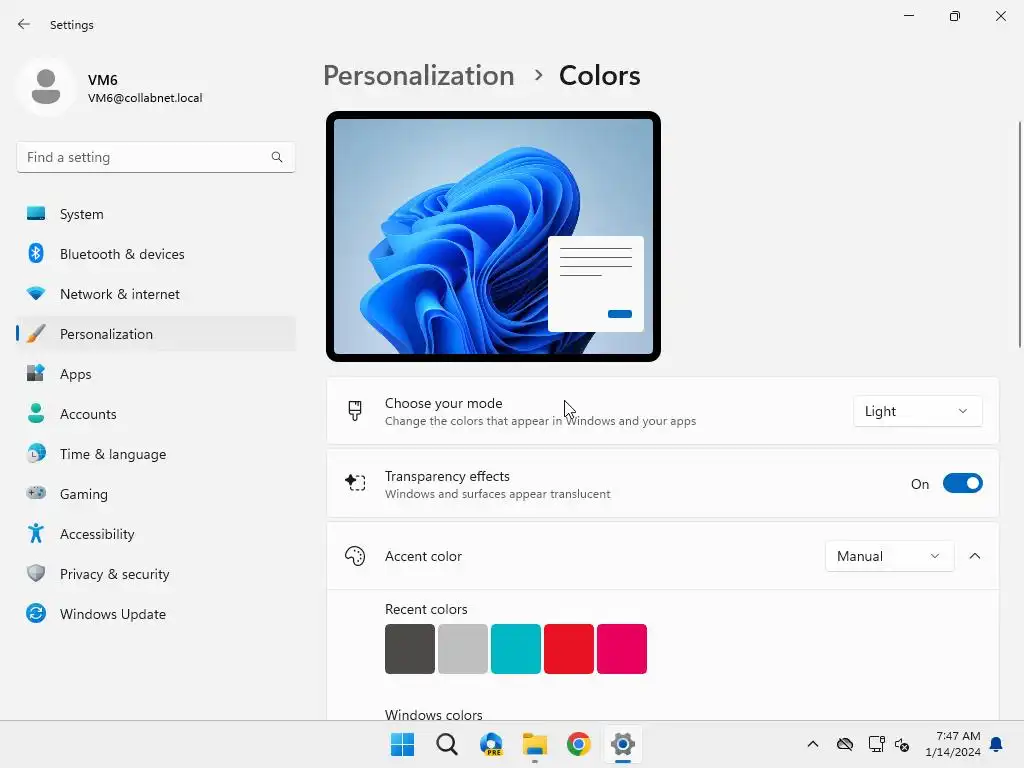1024x768 pixels.
Task: Open the Windows Start menu
Action: pos(402,744)
